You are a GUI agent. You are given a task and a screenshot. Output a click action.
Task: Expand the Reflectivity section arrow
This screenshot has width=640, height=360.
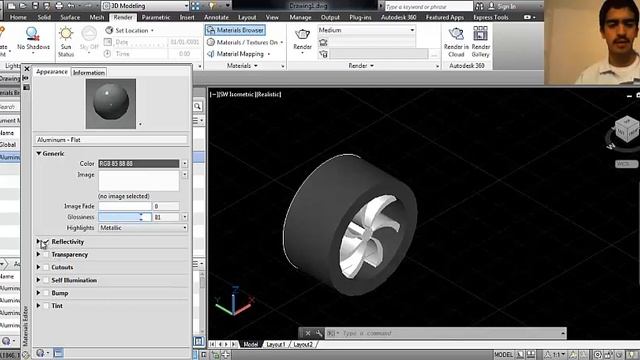click(38, 242)
